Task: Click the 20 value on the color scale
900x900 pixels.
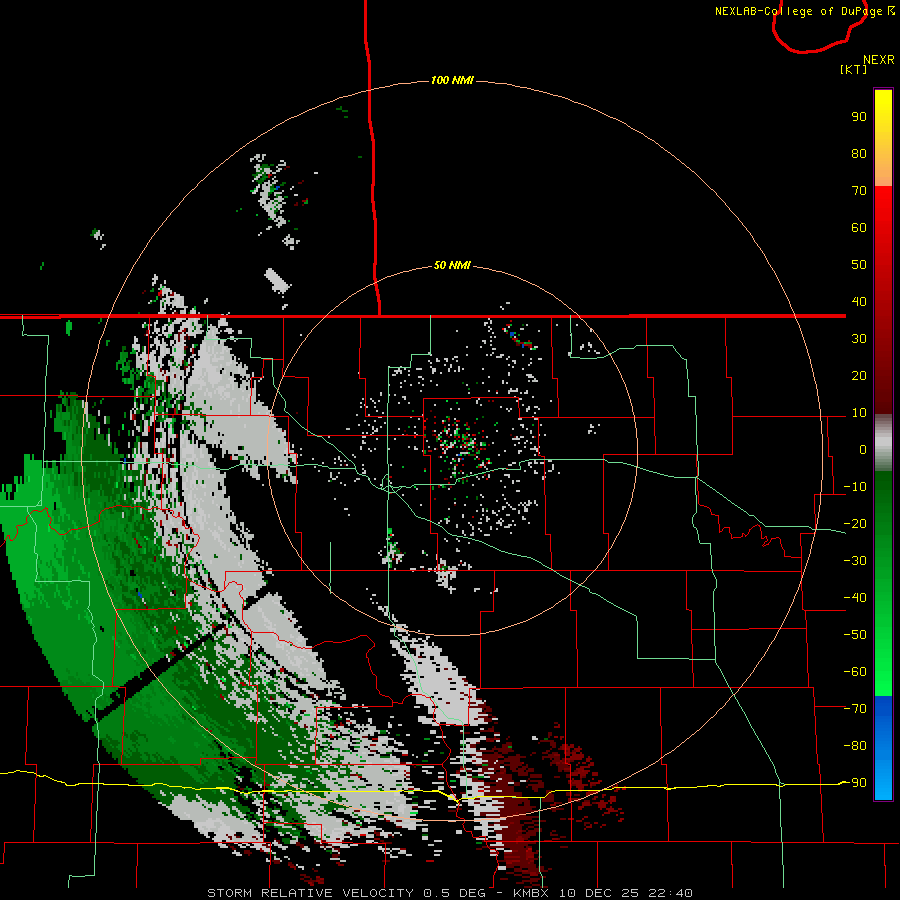Action: (x=859, y=376)
